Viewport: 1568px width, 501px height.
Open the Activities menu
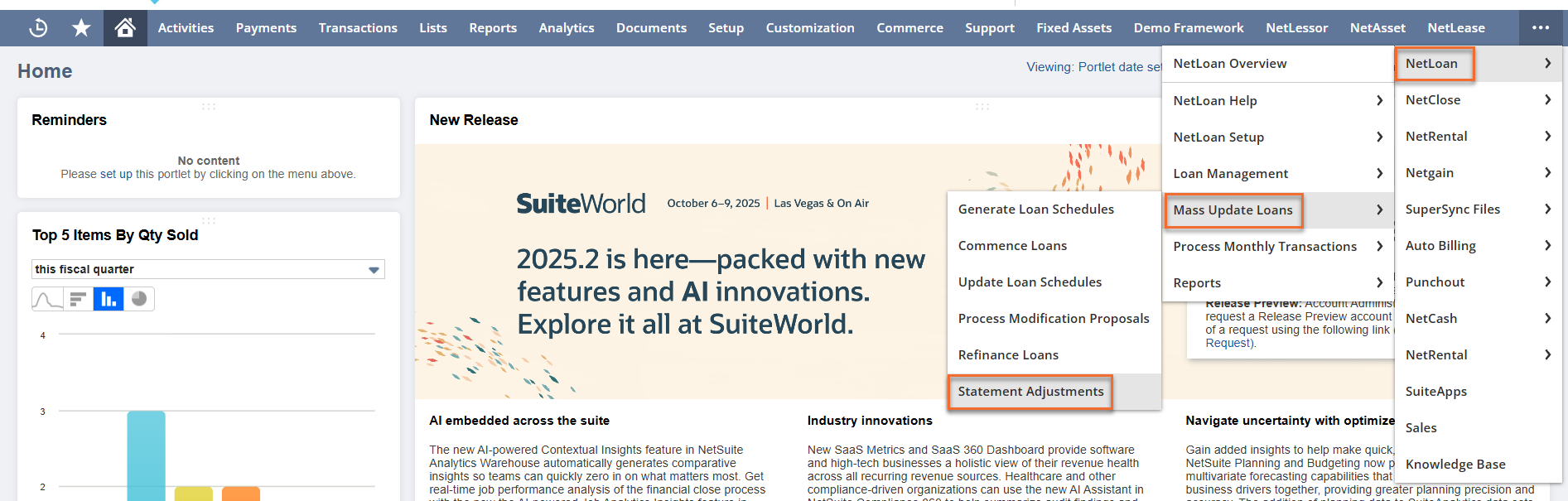(x=186, y=28)
